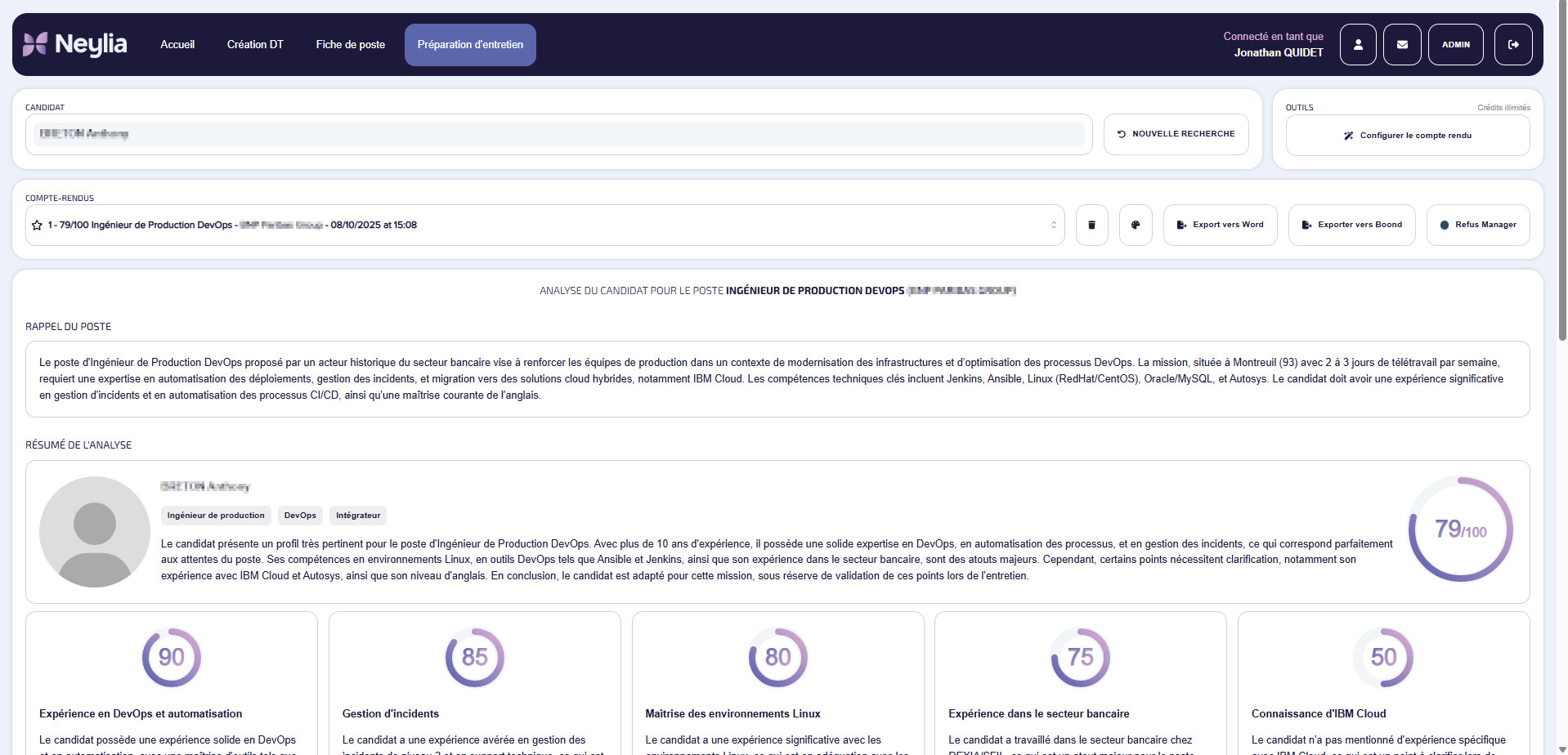Open the mail envelope icon button
This screenshot has height=755, width=1568.
(x=1402, y=45)
